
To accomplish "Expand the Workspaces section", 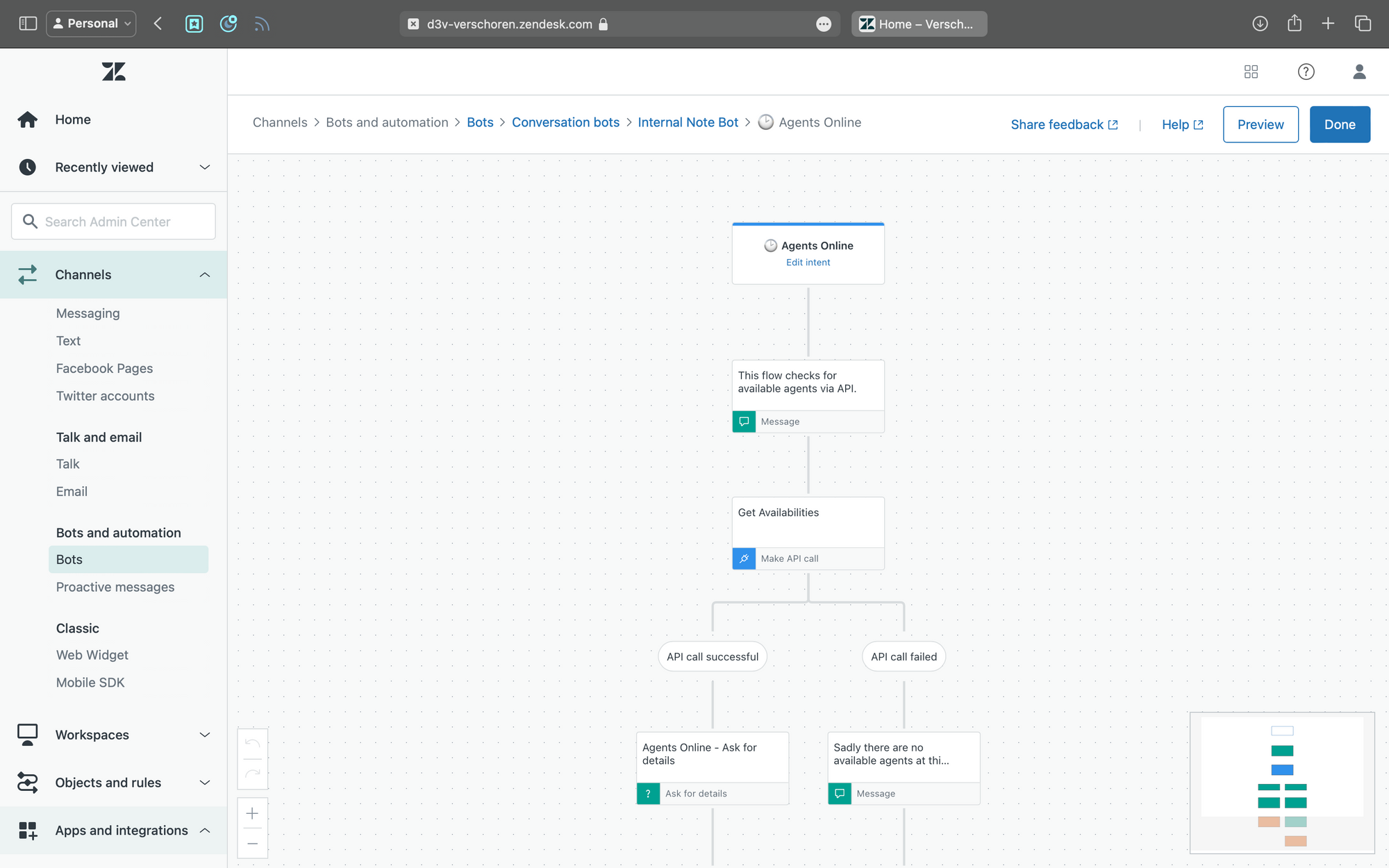I will click(x=204, y=735).
